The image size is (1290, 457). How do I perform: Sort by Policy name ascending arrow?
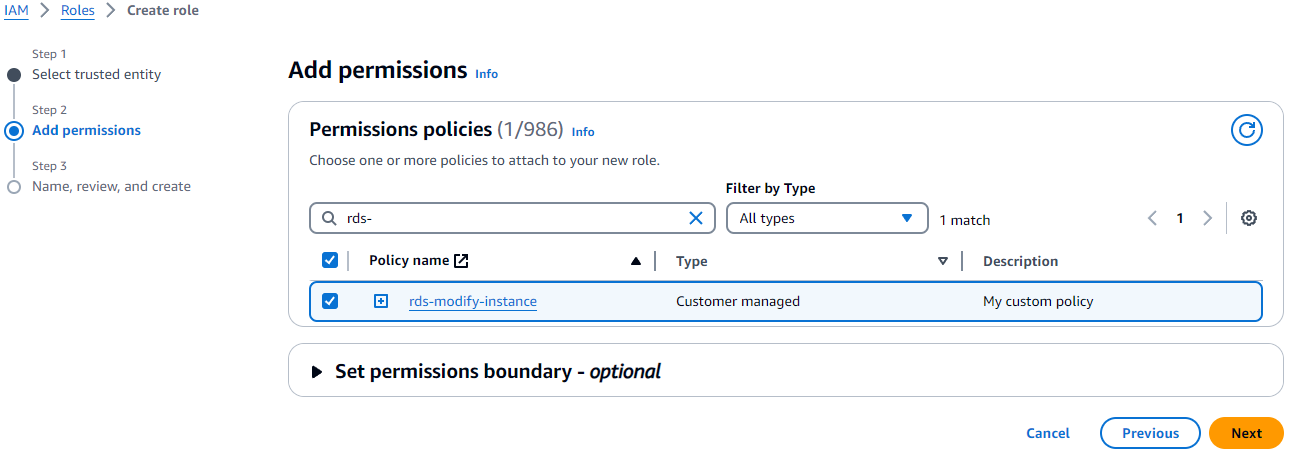pos(636,261)
